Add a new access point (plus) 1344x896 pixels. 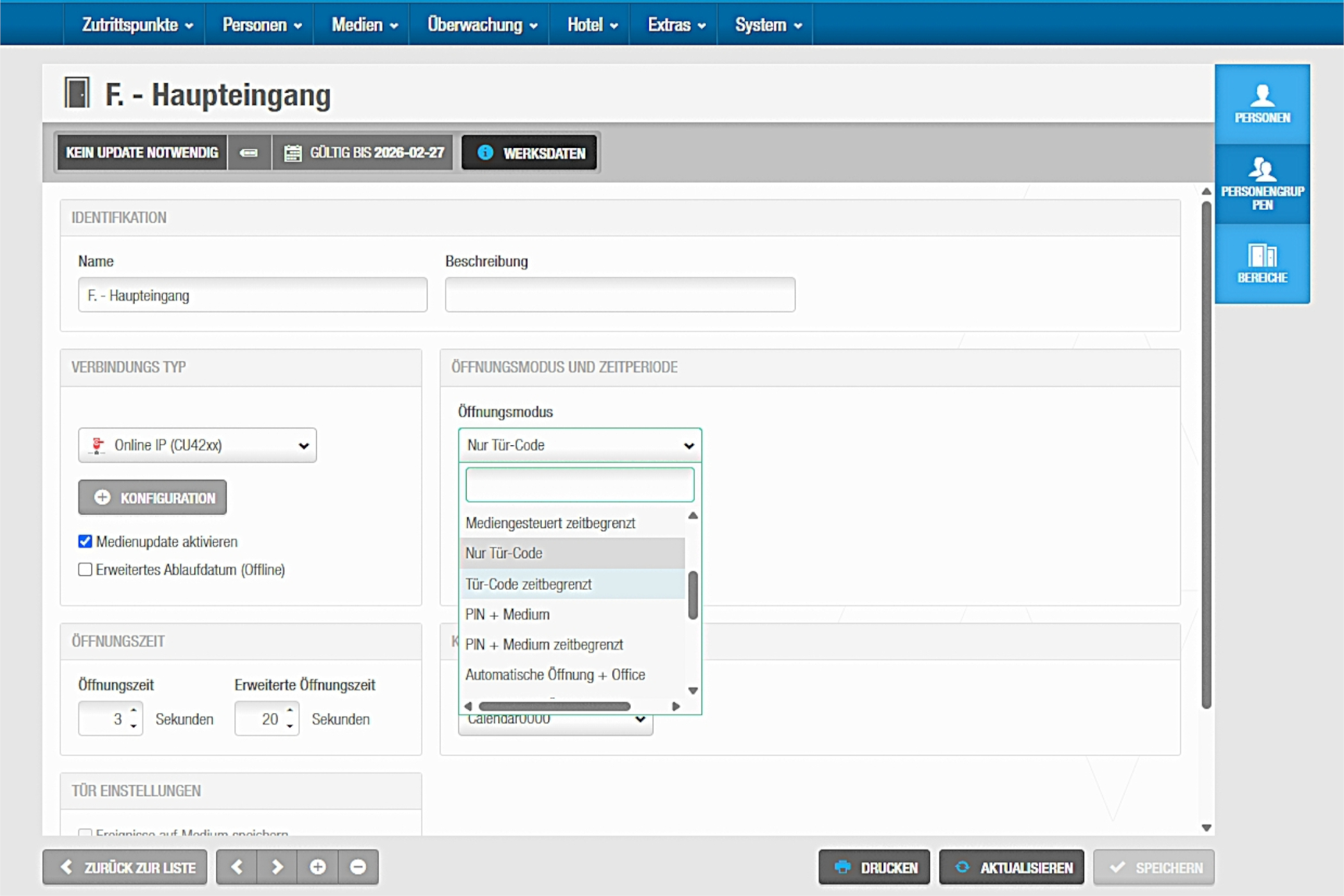click(x=317, y=867)
